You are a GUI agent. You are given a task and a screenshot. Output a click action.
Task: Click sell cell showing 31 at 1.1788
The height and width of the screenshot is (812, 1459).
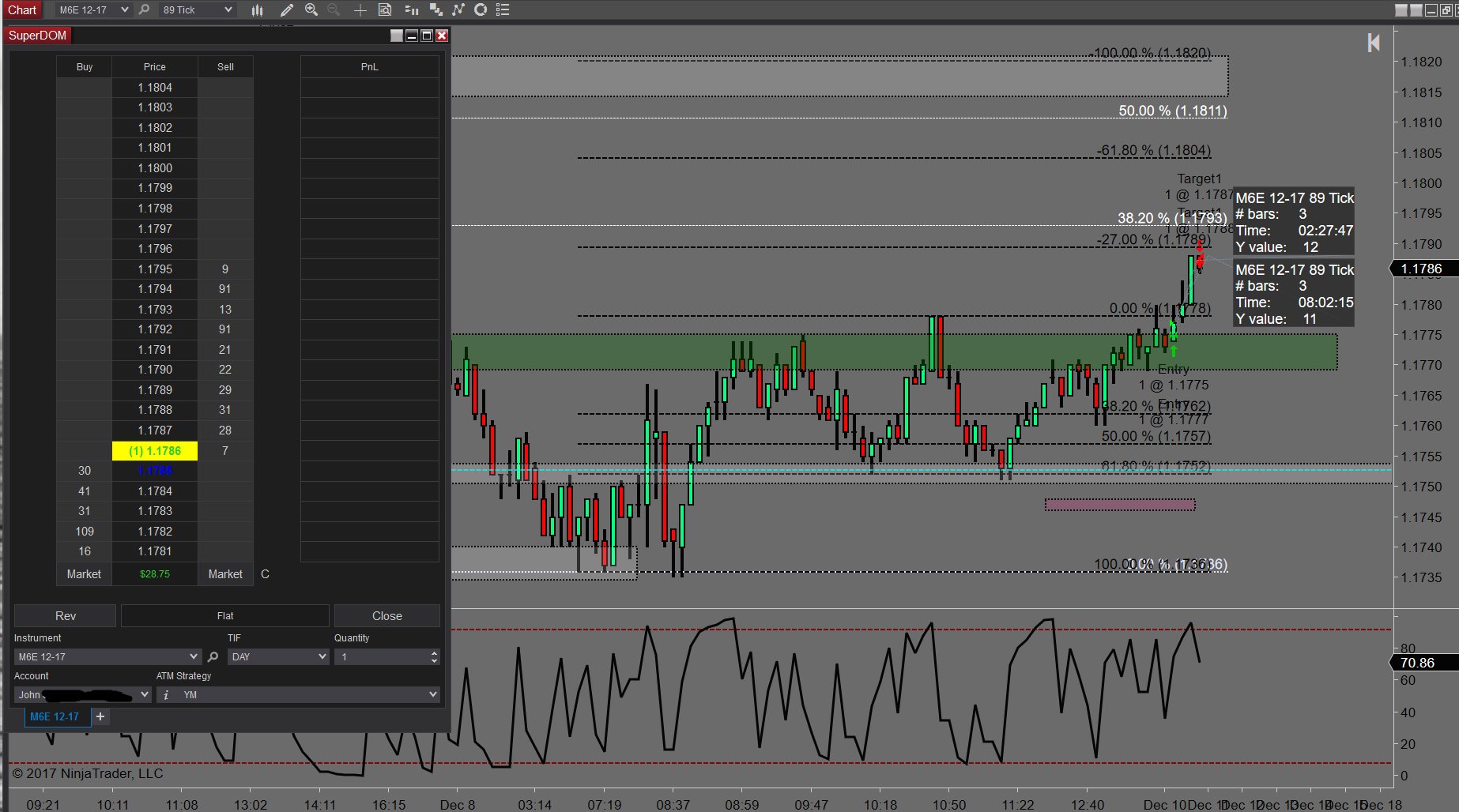225,410
